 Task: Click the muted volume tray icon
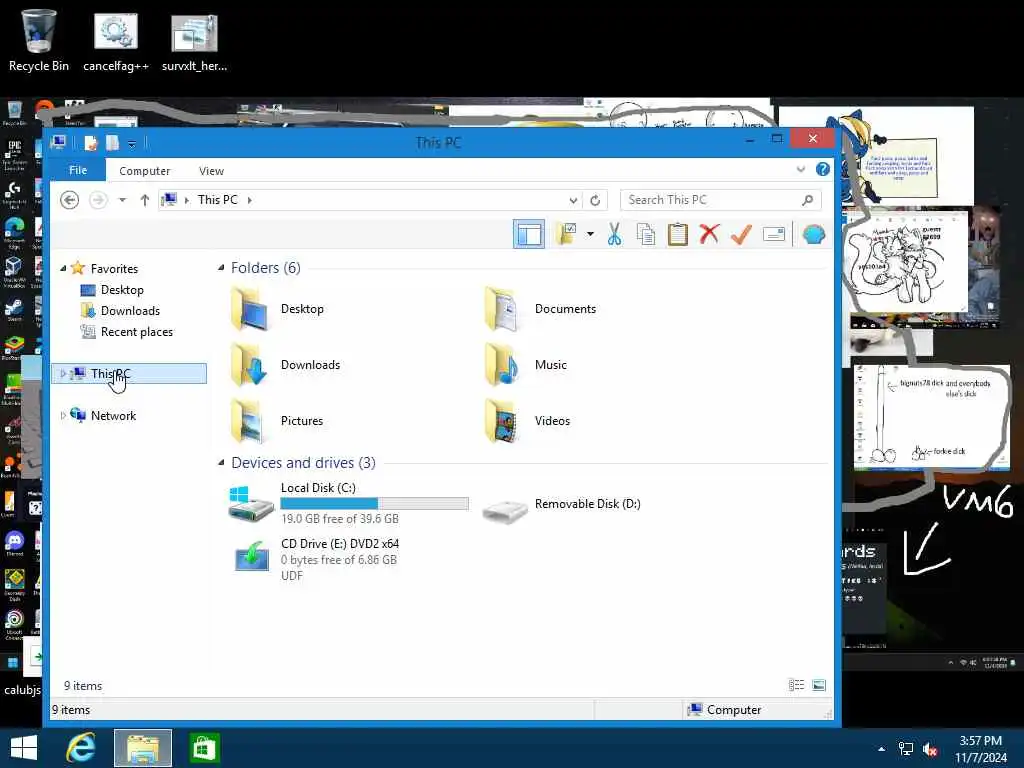coord(931,749)
